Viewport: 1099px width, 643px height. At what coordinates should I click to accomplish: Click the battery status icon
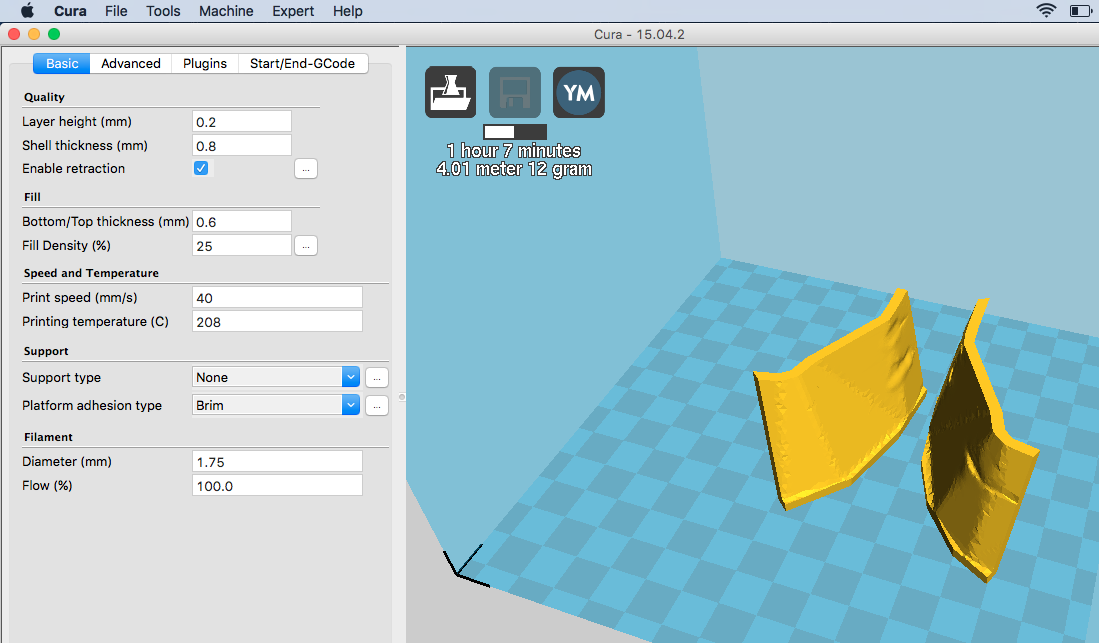pos(1080,11)
